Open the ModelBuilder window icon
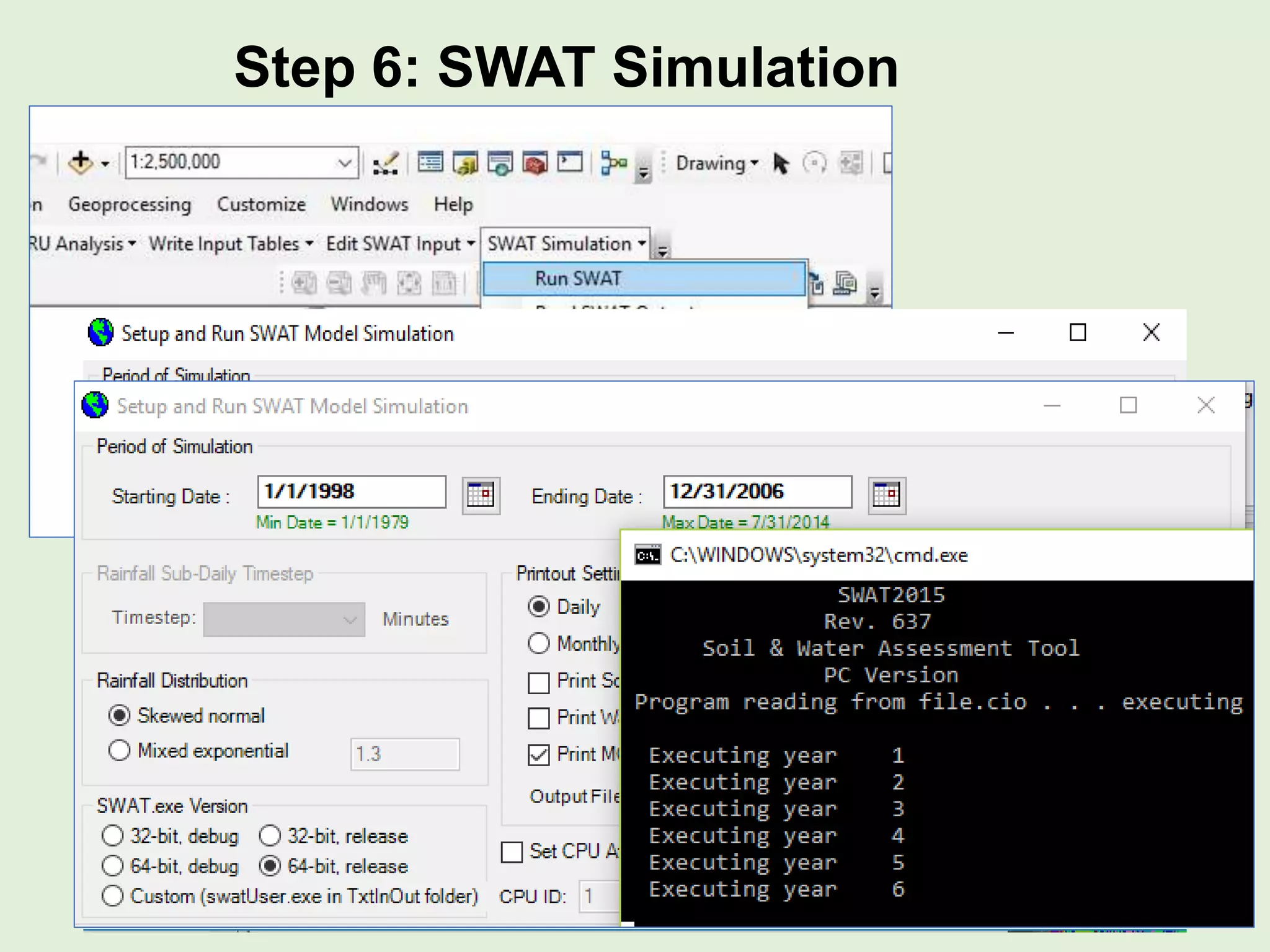This screenshot has height=952, width=1270. 614,163
